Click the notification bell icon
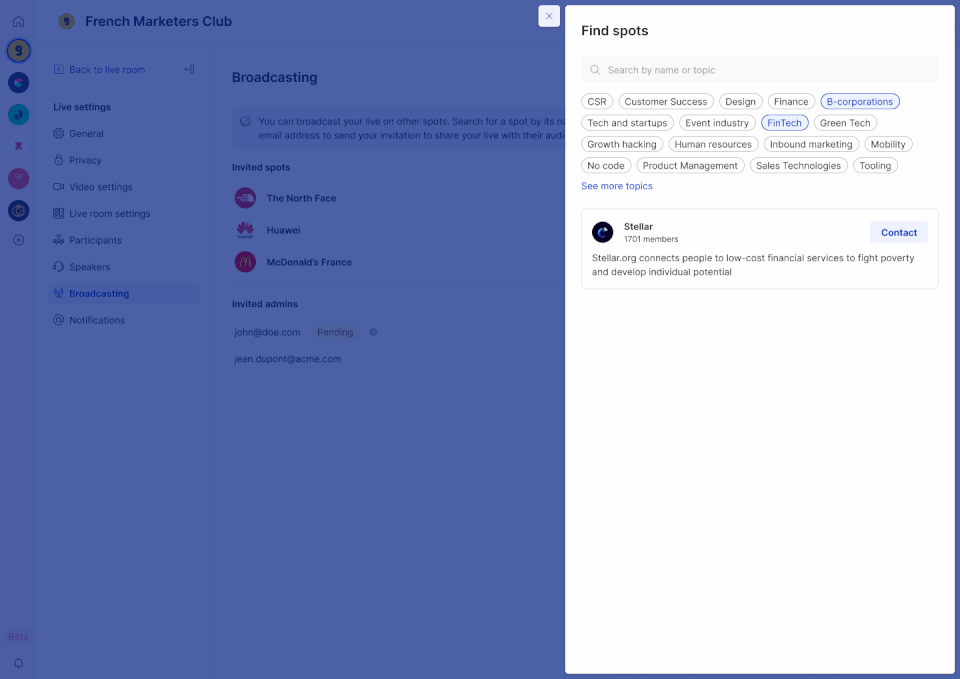The image size is (960, 679). pyautogui.click(x=18, y=663)
